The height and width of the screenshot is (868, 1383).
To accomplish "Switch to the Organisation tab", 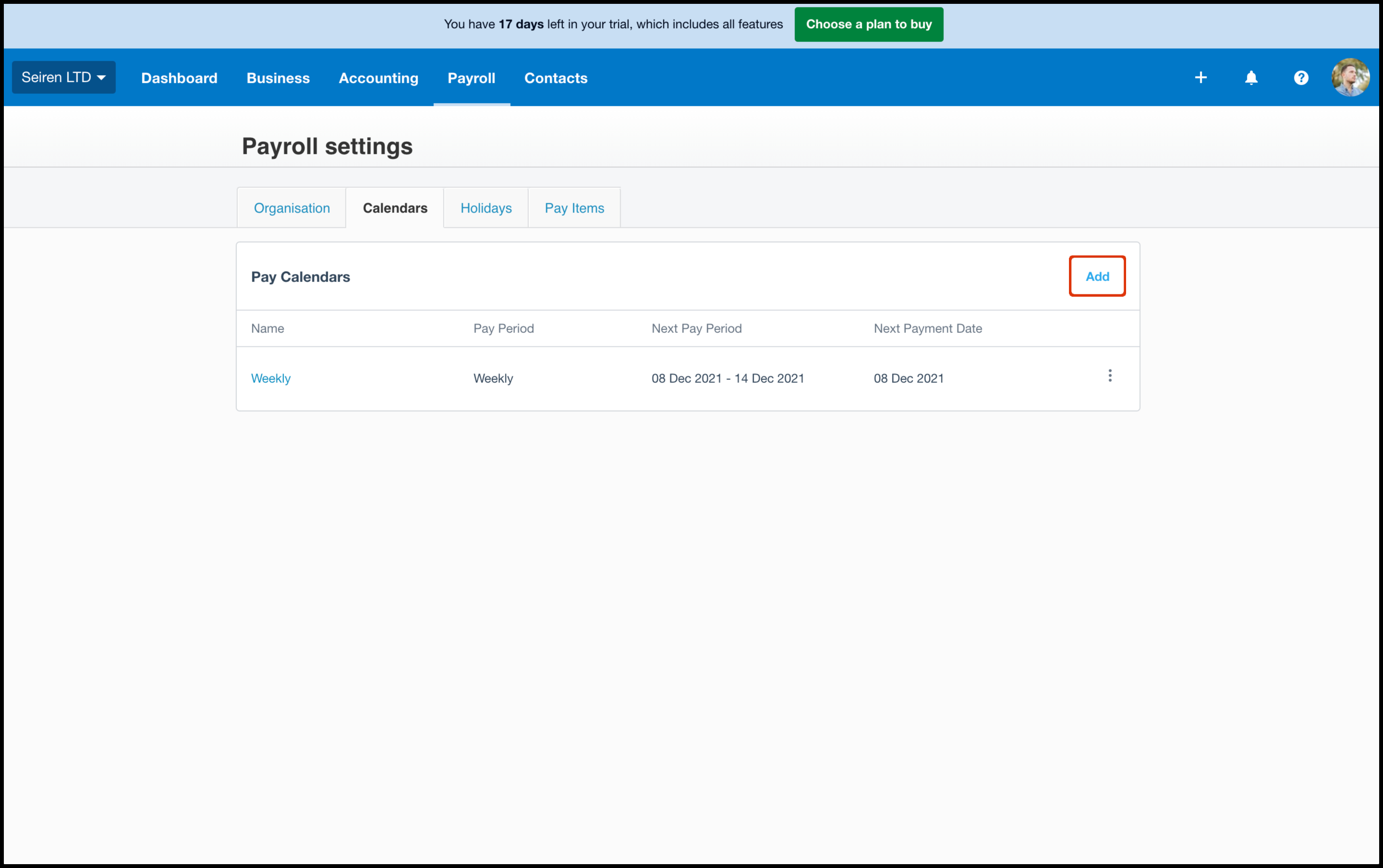I will (291, 208).
